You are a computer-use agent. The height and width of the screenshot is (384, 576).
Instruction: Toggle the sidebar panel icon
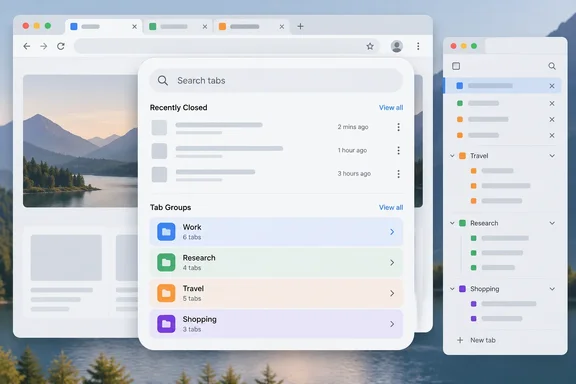(x=456, y=66)
